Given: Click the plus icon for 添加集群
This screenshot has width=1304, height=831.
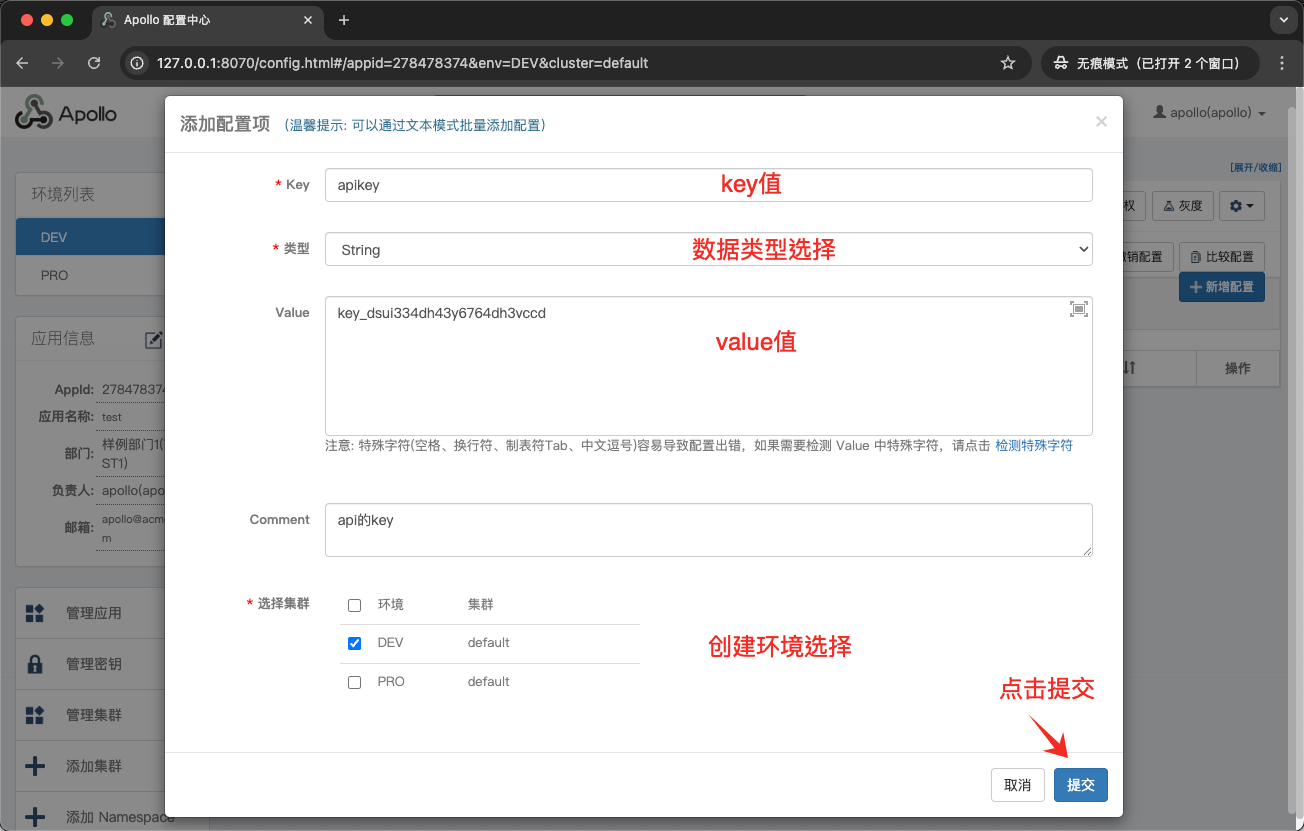Looking at the screenshot, I should 35,766.
